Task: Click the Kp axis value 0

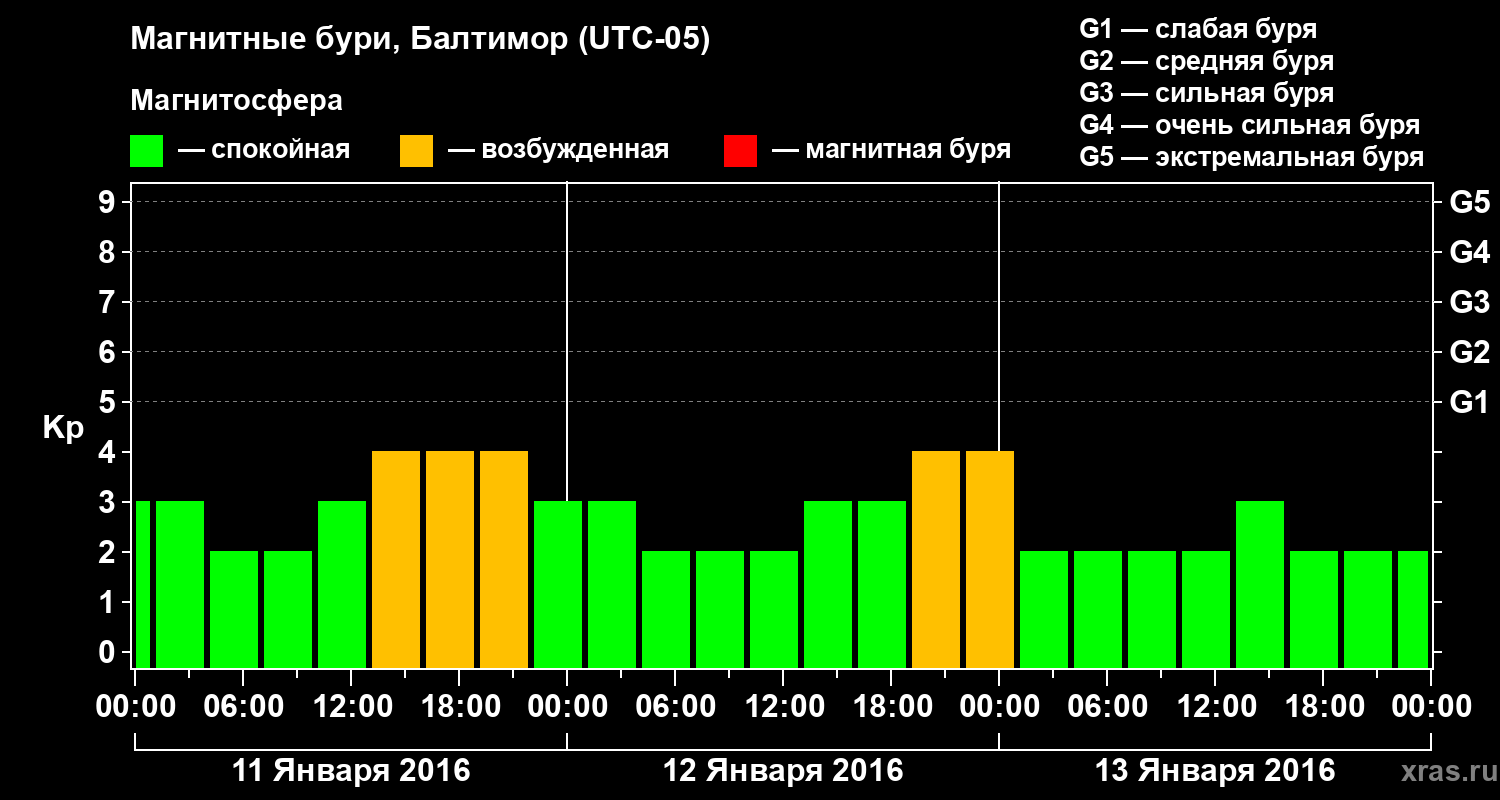Action: point(109,652)
